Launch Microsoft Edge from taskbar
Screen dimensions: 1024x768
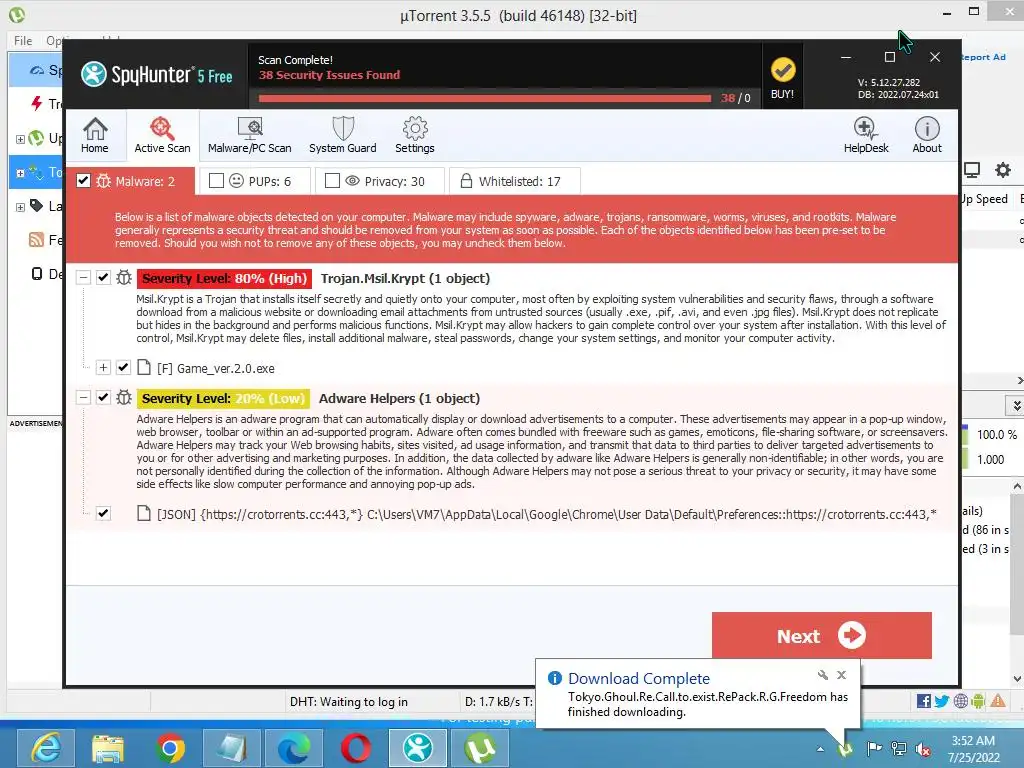[294, 748]
